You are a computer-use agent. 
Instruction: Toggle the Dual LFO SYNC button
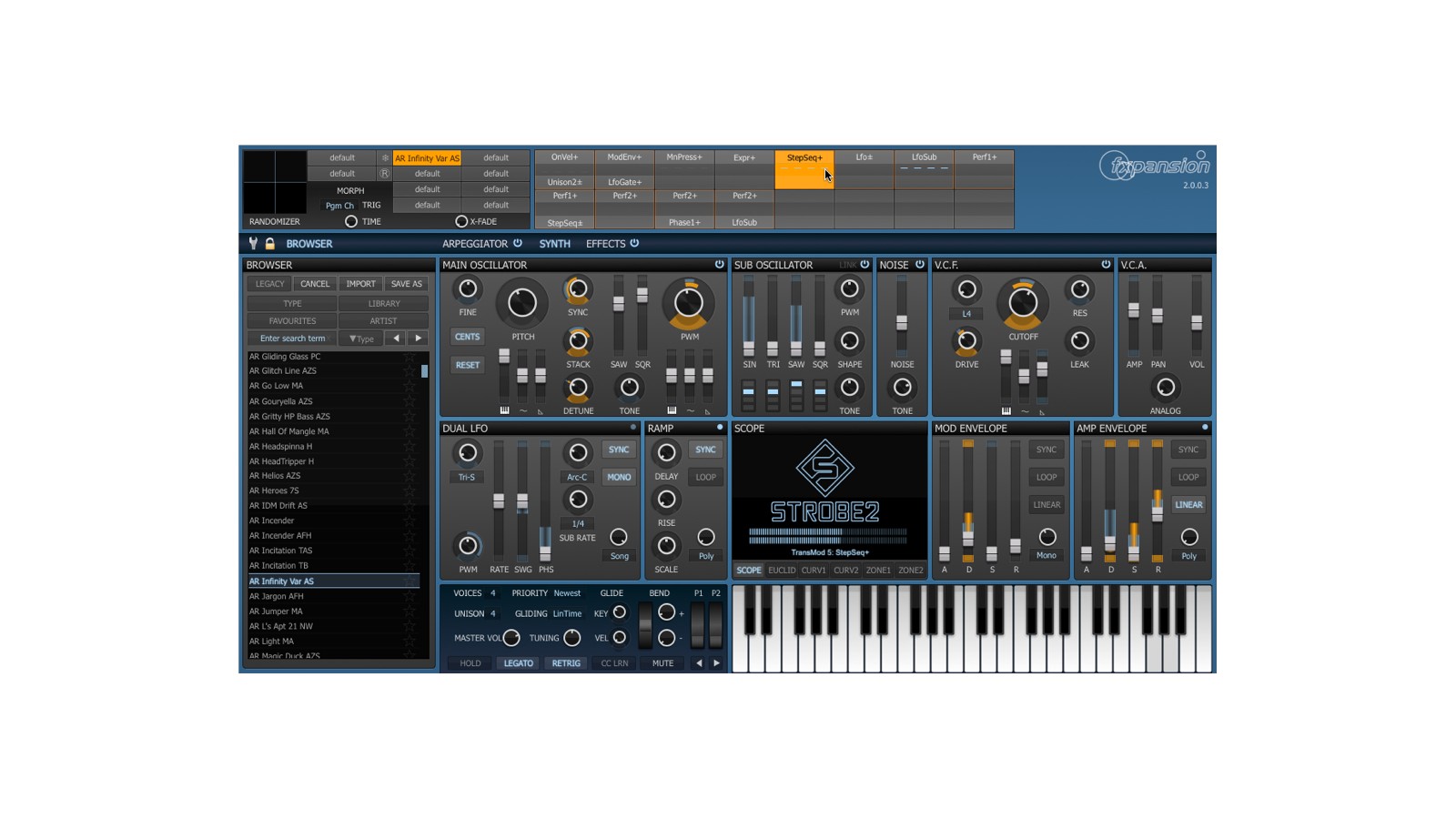619,450
